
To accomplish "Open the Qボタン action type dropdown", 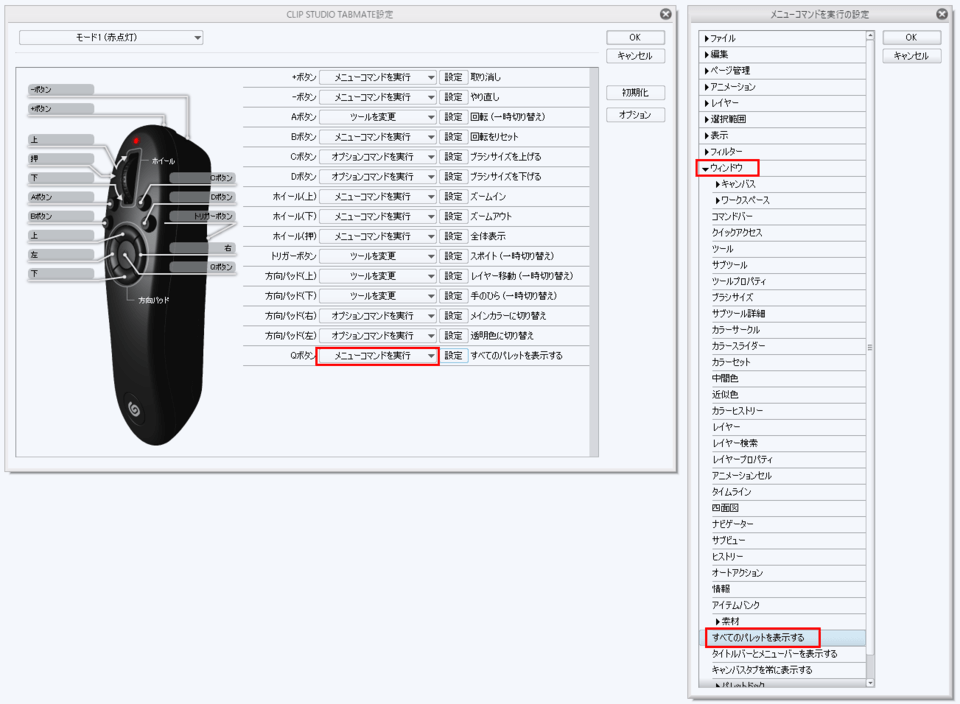I will [x=378, y=356].
